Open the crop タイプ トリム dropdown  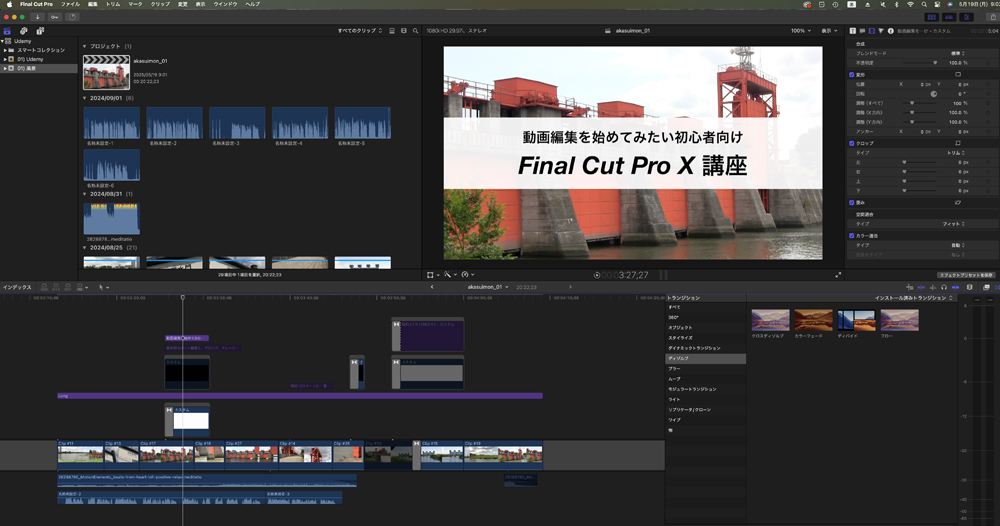coord(955,153)
